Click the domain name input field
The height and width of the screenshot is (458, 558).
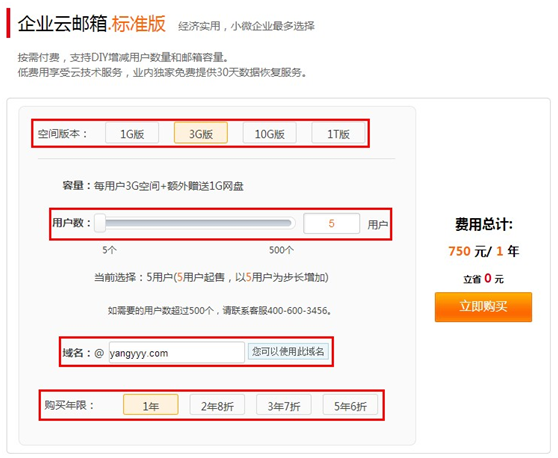pyautogui.click(x=177, y=353)
